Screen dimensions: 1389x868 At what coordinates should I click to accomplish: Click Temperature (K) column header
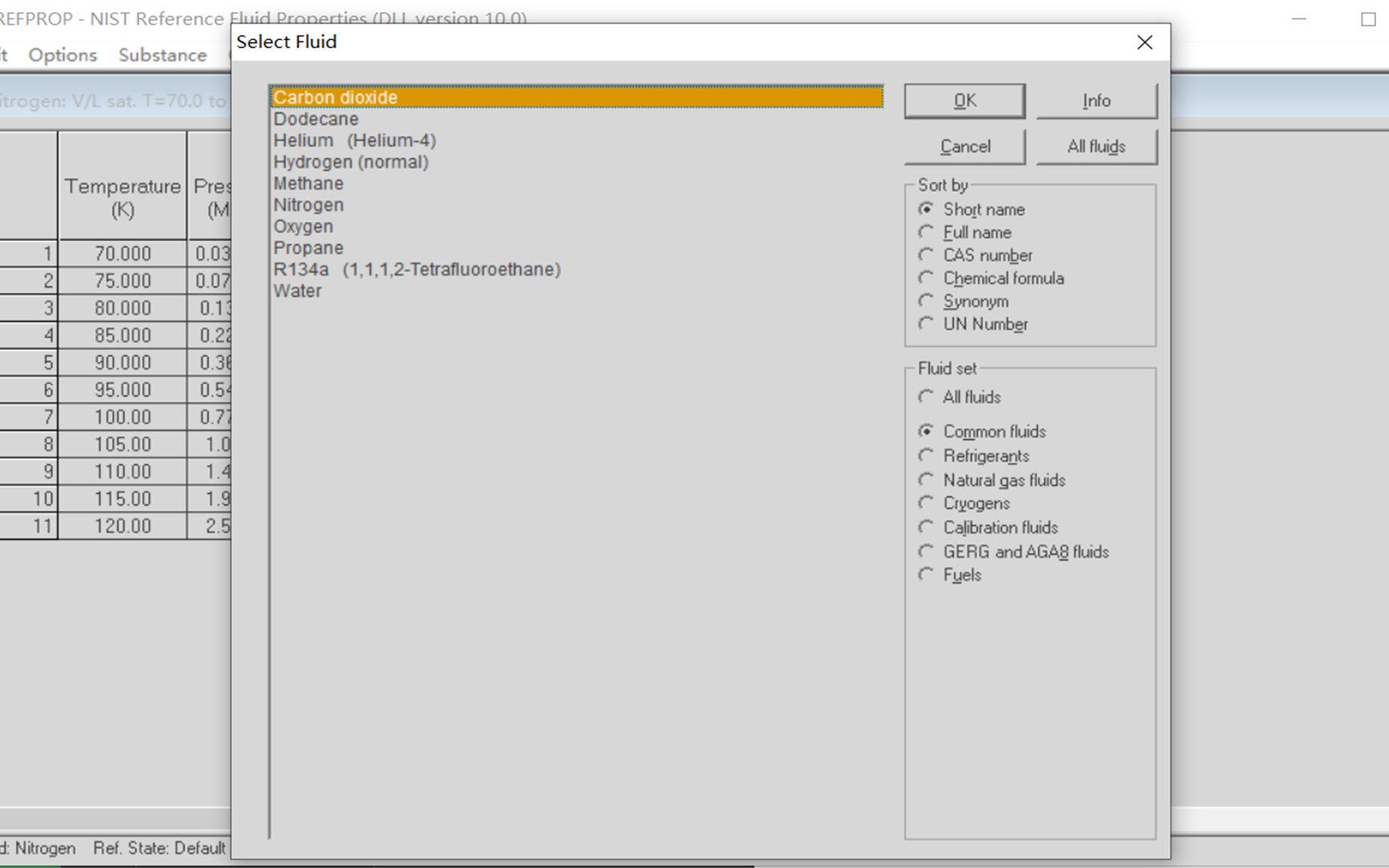click(x=122, y=186)
